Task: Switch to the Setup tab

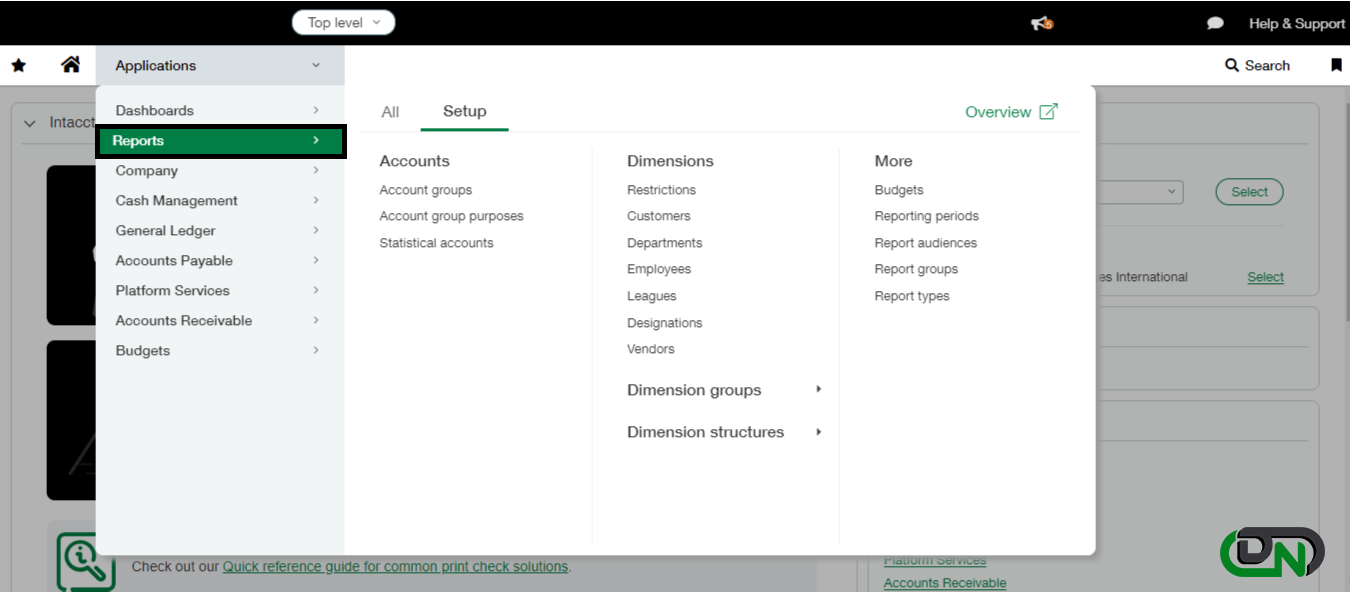Action: tap(464, 112)
